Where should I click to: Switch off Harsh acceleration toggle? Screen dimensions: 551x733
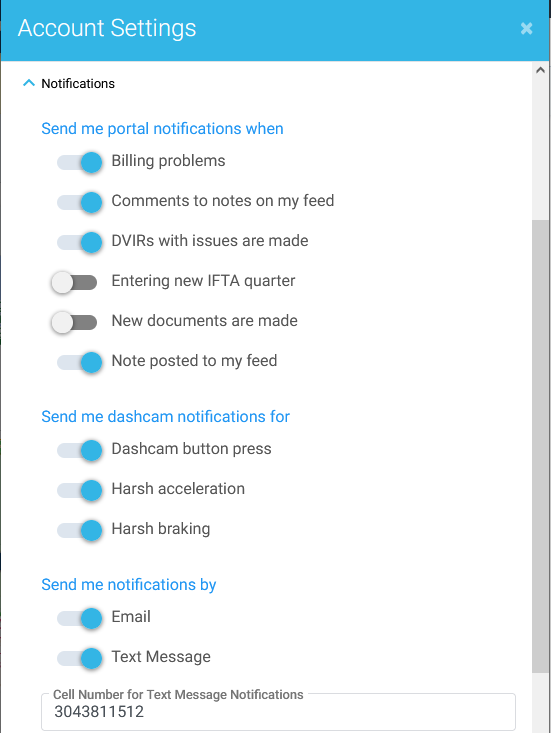point(79,490)
